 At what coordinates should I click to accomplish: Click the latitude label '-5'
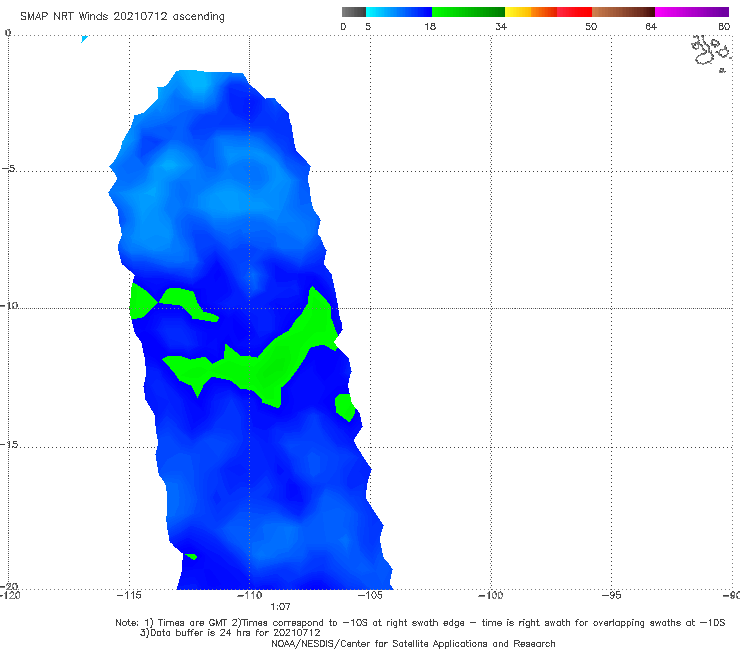[x=8, y=169]
